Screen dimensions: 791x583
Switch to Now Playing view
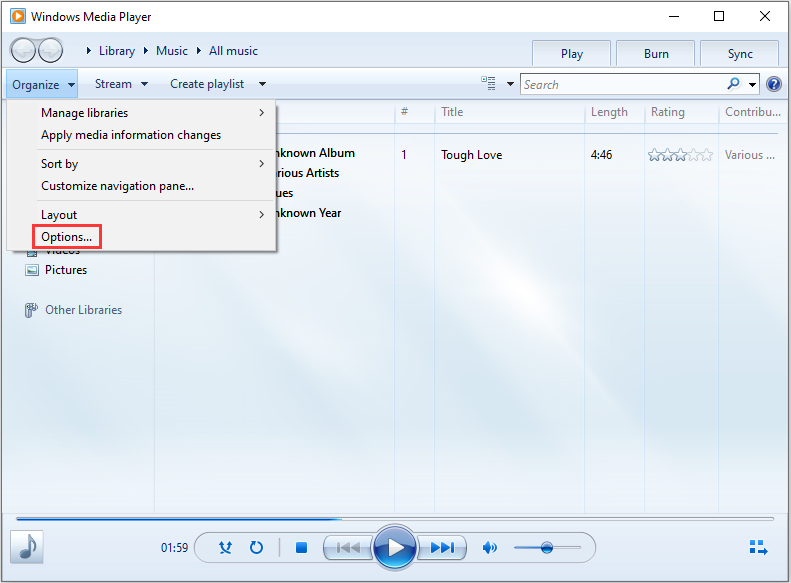click(x=758, y=547)
